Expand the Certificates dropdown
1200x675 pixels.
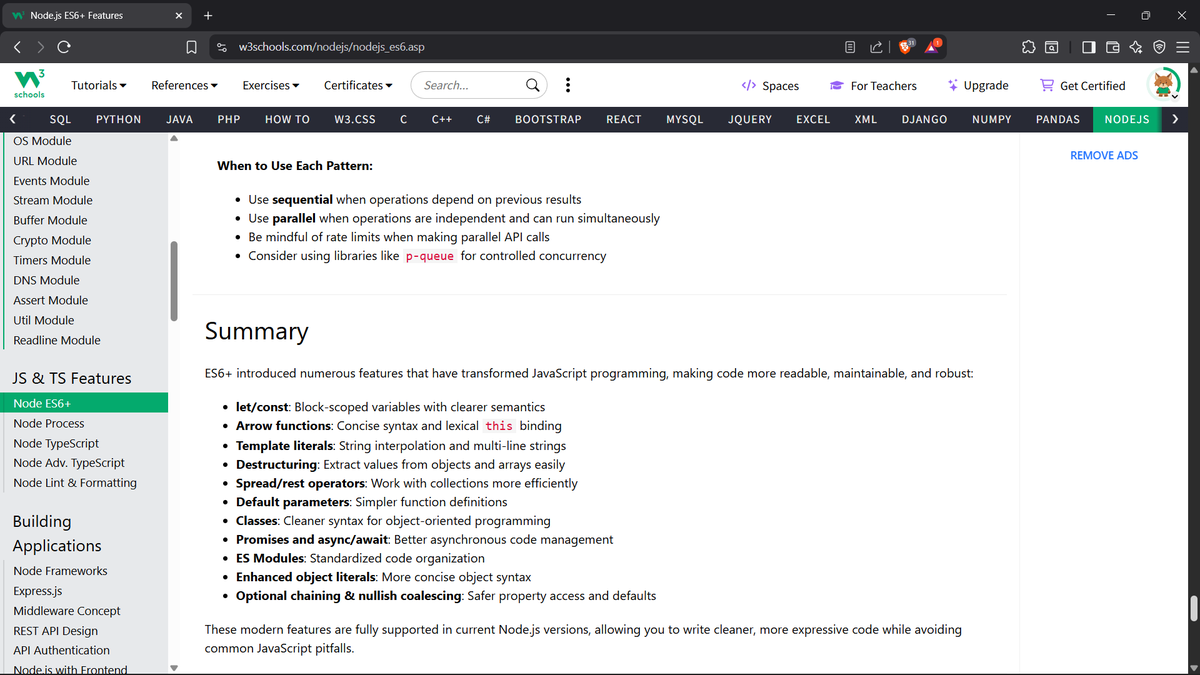click(358, 85)
